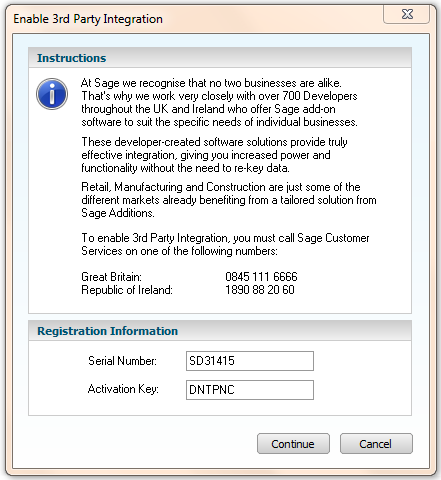
Task: Focus the Serial Number field containing SD31415
Action: [250, 361]
